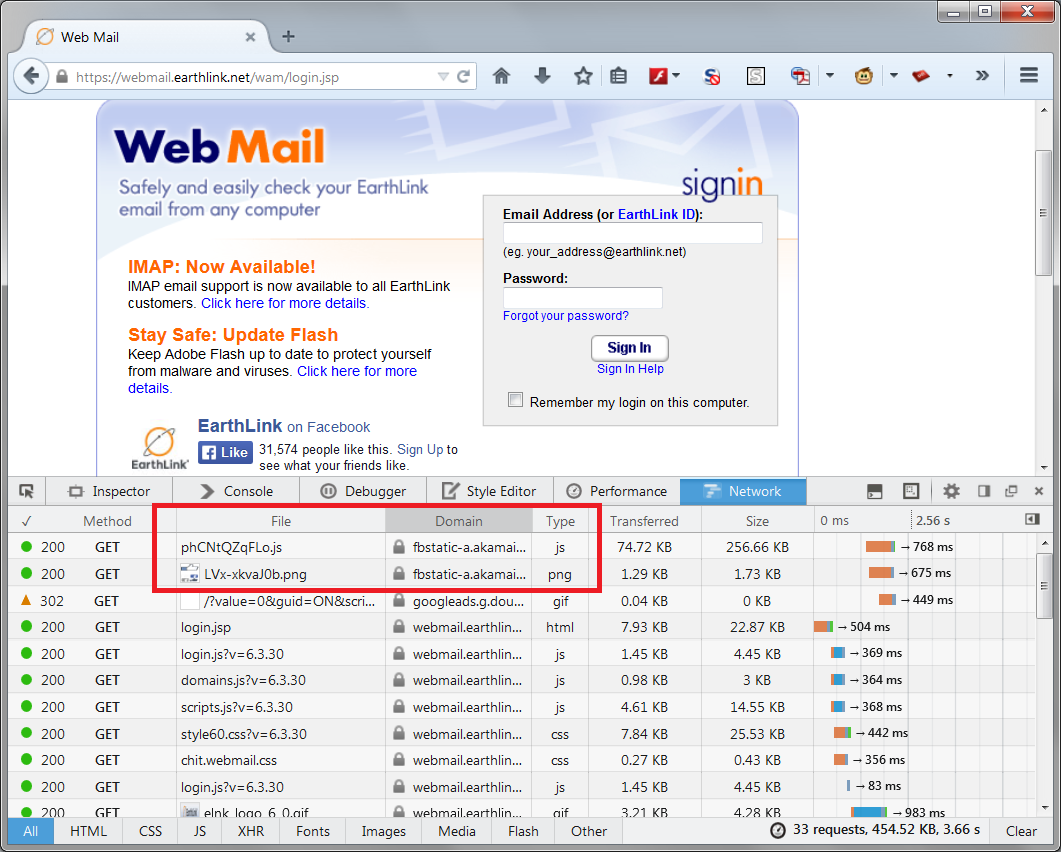The image size is (1061, 852).
Task: Click the PDF add-on toolbar icon
Action: click(x=800, y=76)
